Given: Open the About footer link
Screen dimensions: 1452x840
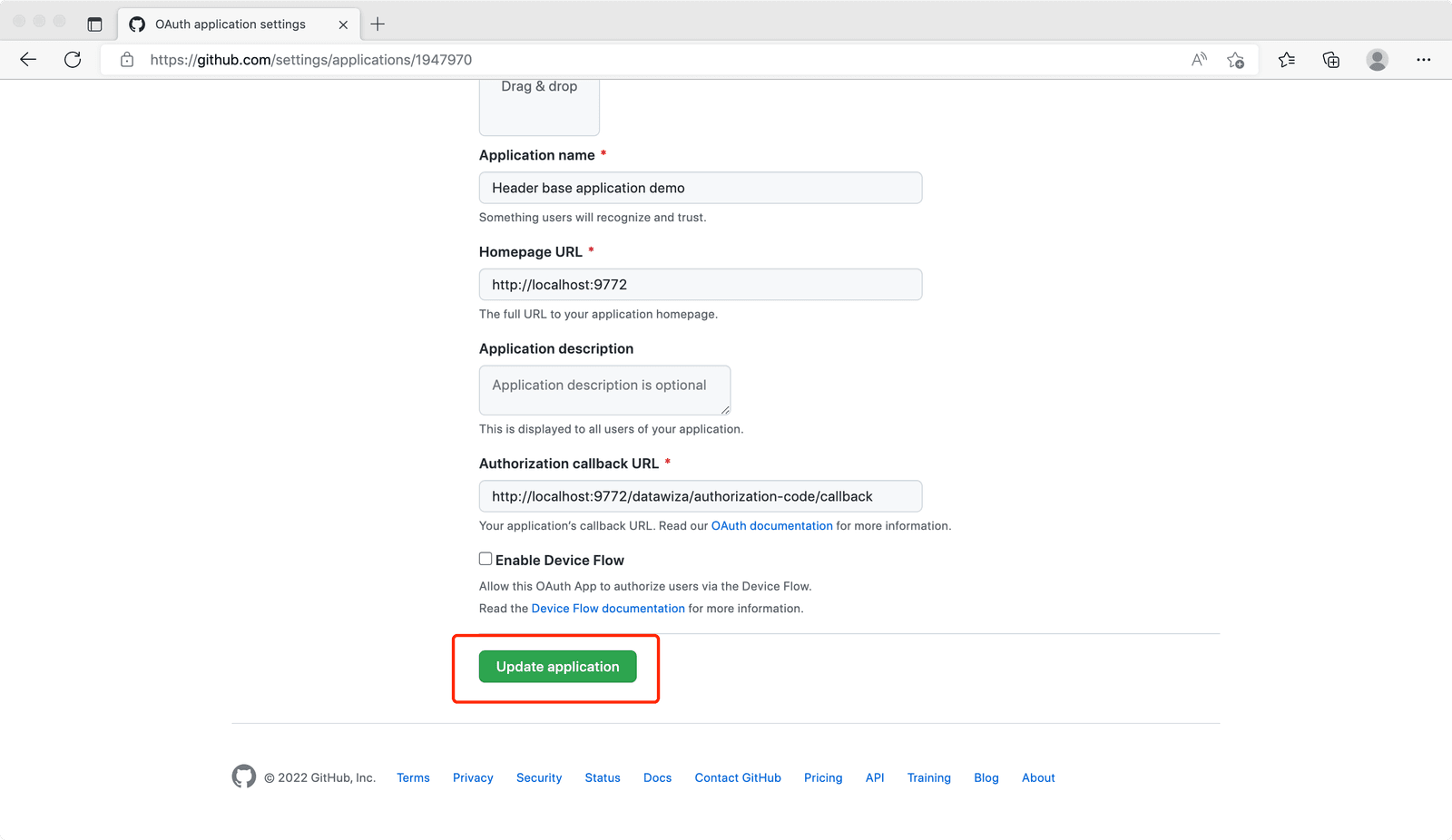Looking at the screenshot, I should [1038, 778].
